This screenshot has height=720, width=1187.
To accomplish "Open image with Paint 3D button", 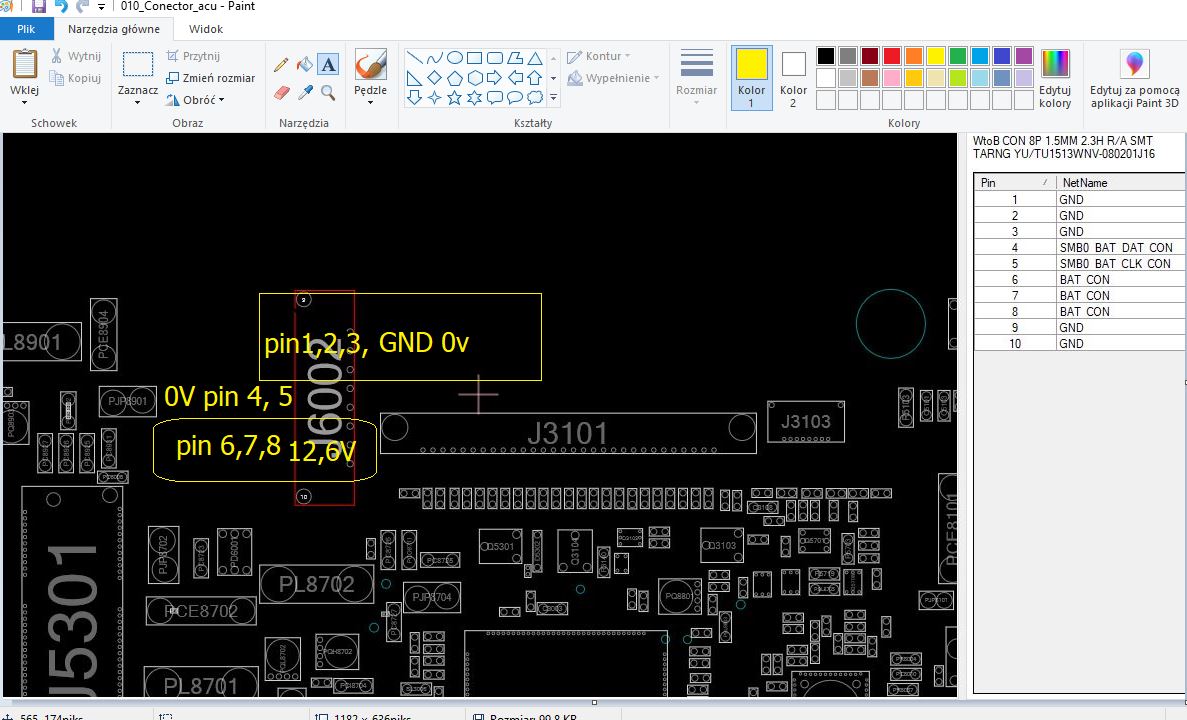I will pos(1134,78).
